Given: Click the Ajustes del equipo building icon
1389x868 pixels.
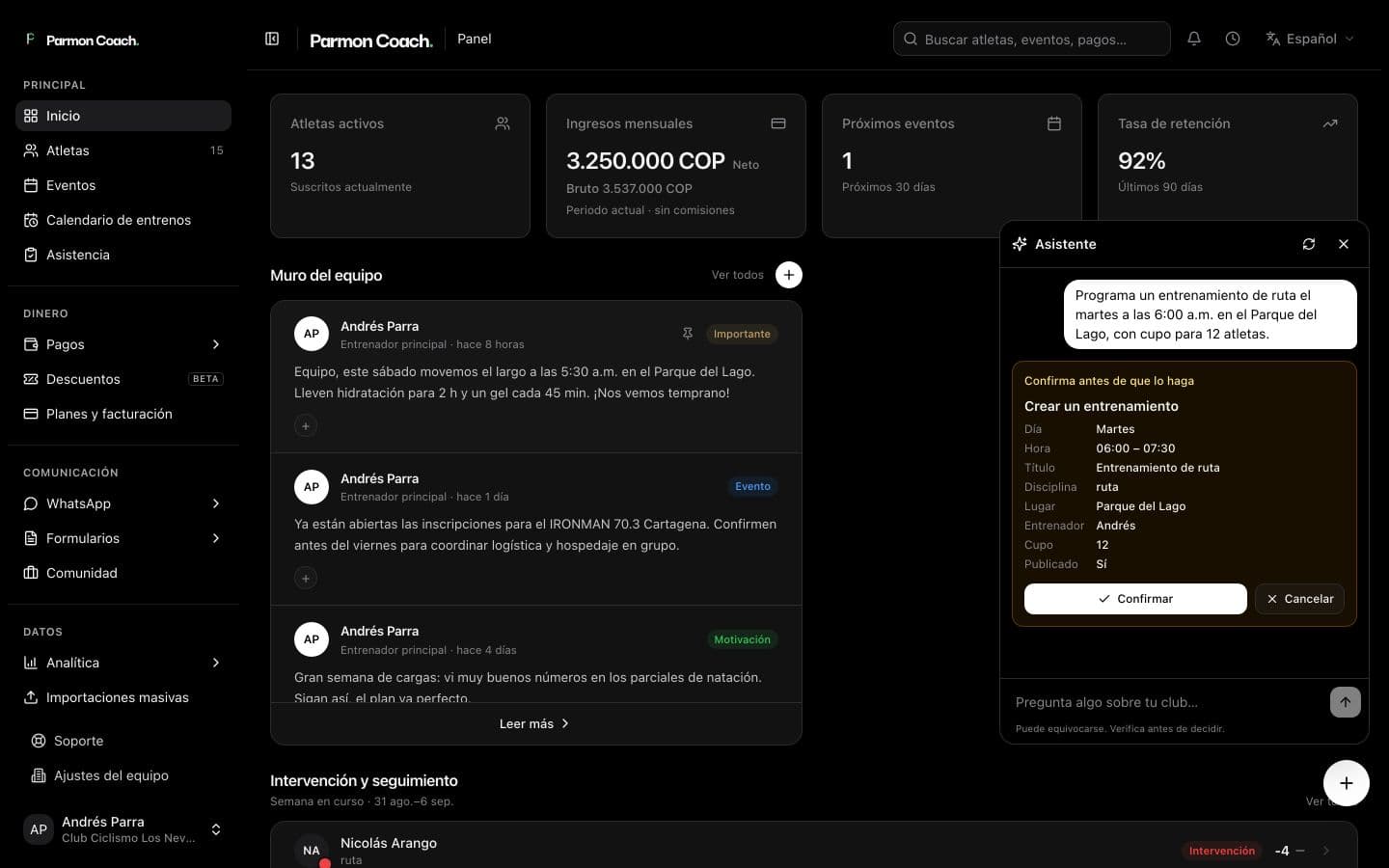Looking at the screenshot, I should (39, 775).
